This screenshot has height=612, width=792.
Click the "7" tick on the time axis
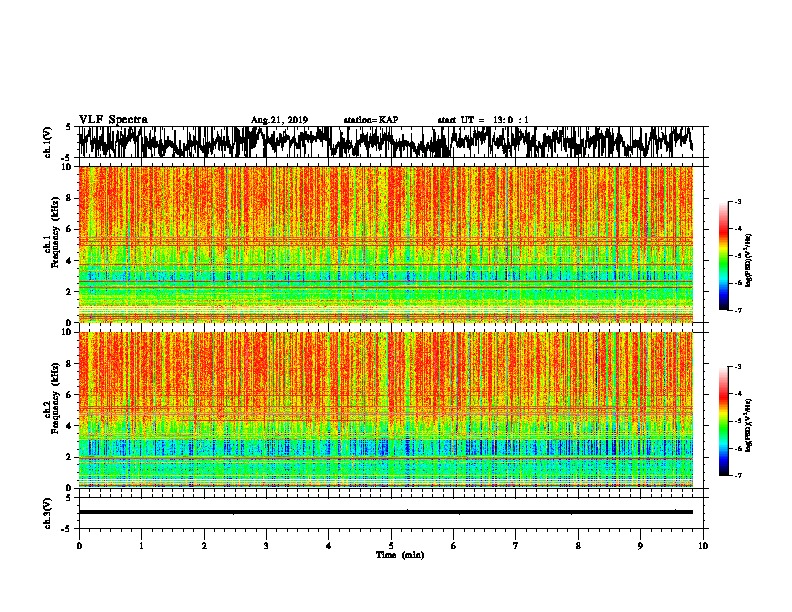coord(516,546)
